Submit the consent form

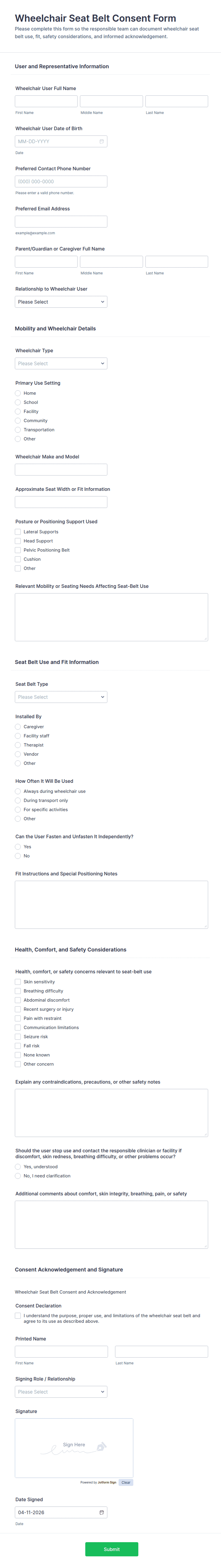tap(111, 1549)
